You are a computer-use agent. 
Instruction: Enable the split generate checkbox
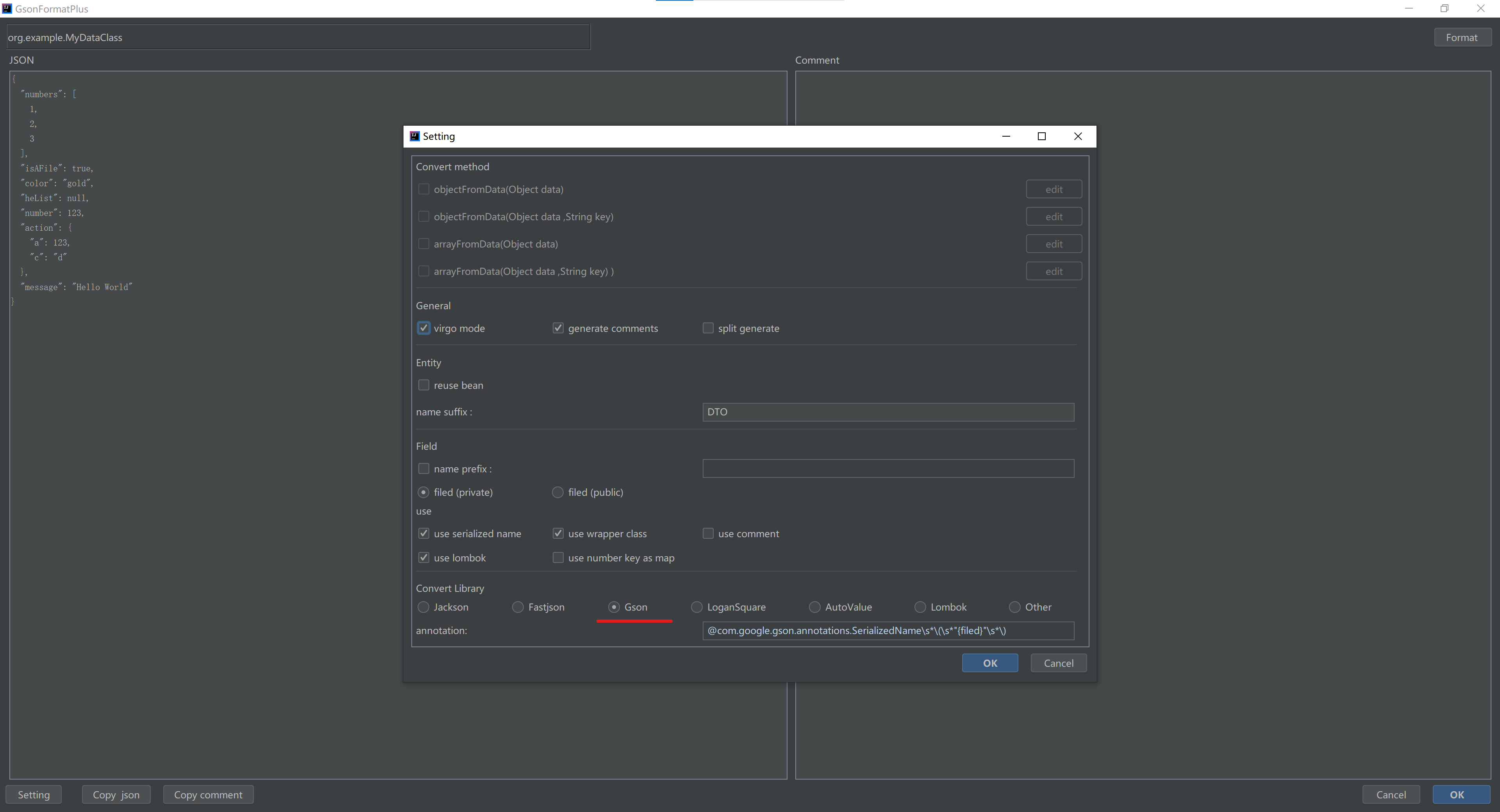[x=708, y=328]
